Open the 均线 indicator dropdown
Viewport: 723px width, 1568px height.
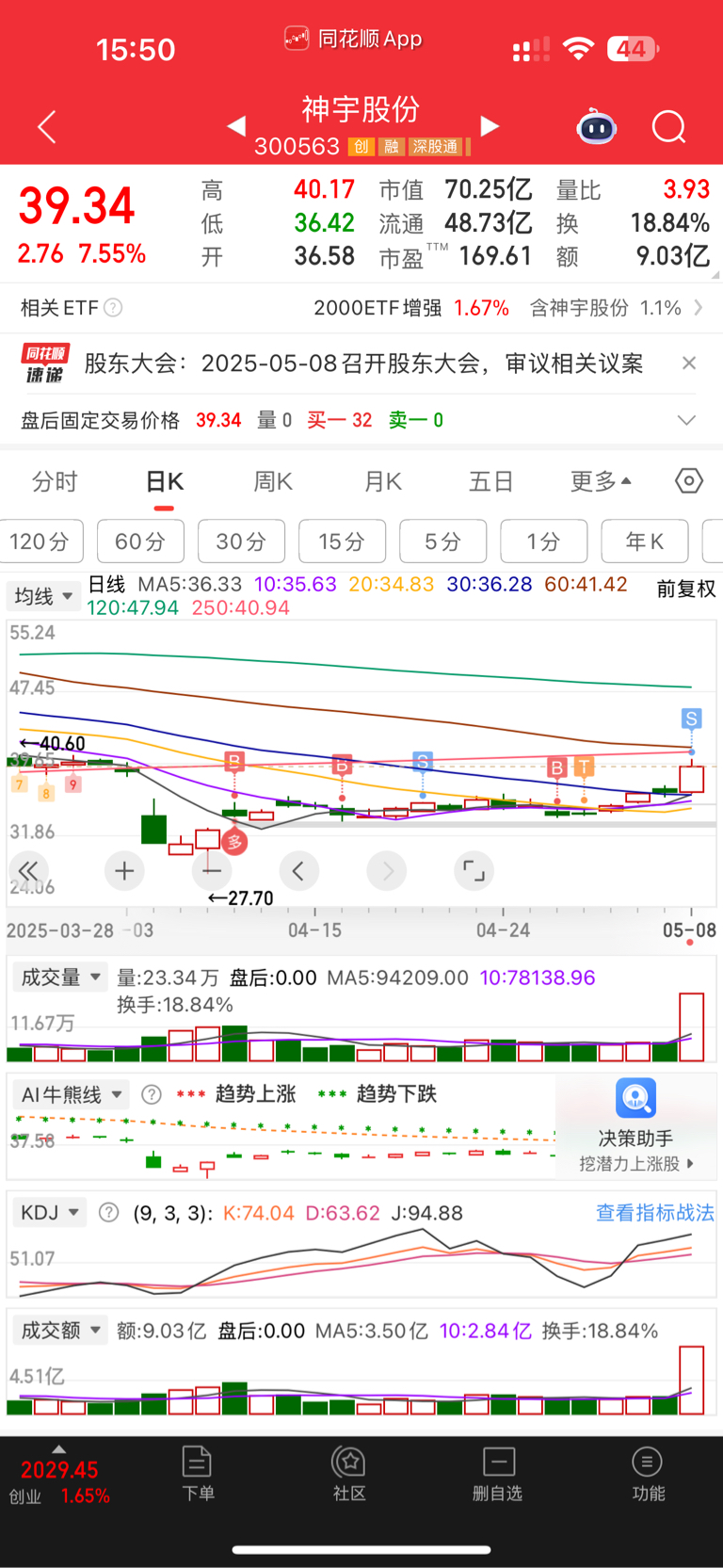[x=43, y=596]
